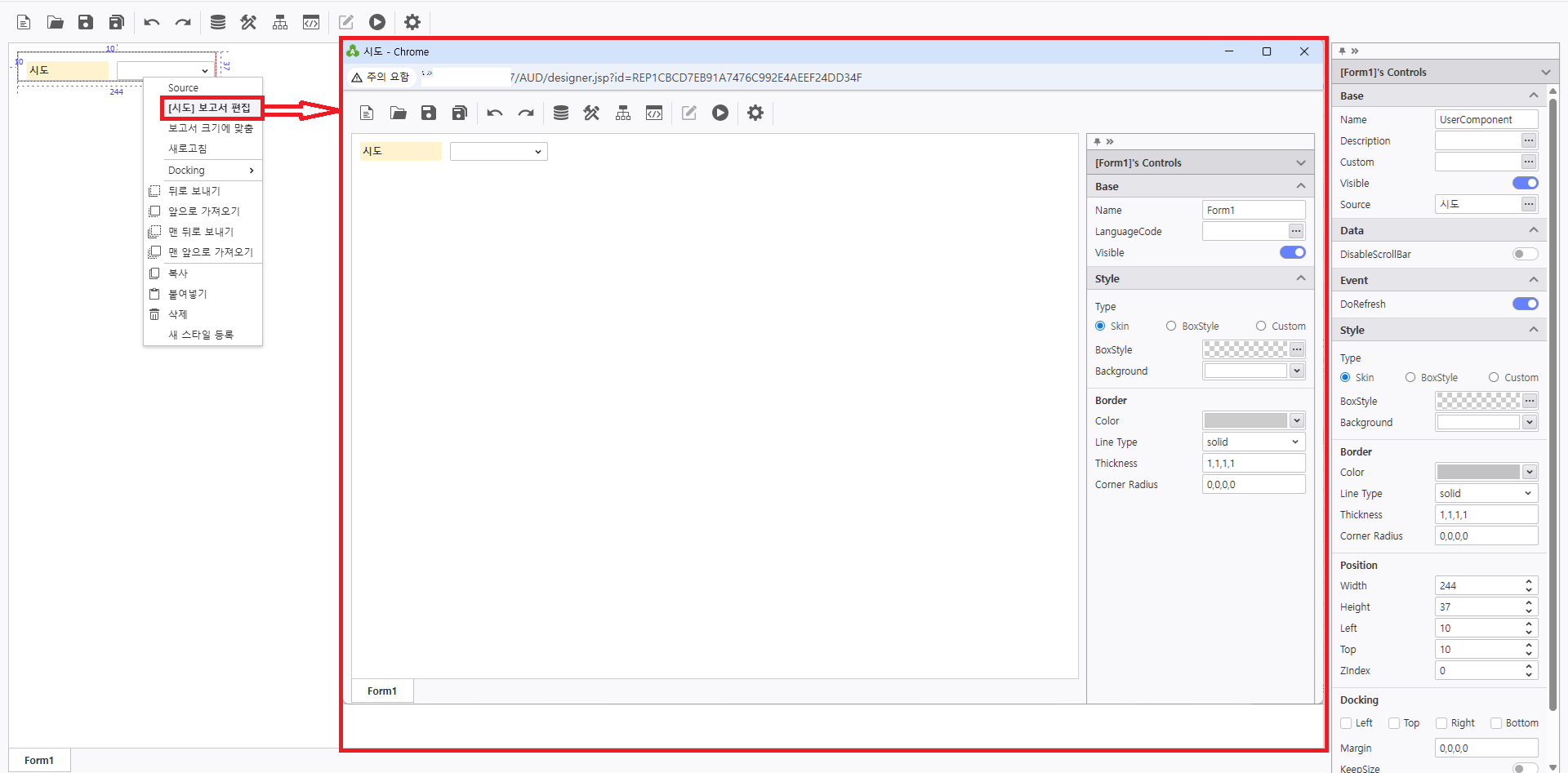Click Play preview icon in Chrome popup toolbar
Screen dimensions: 1568x773
[x=720, y=113]
